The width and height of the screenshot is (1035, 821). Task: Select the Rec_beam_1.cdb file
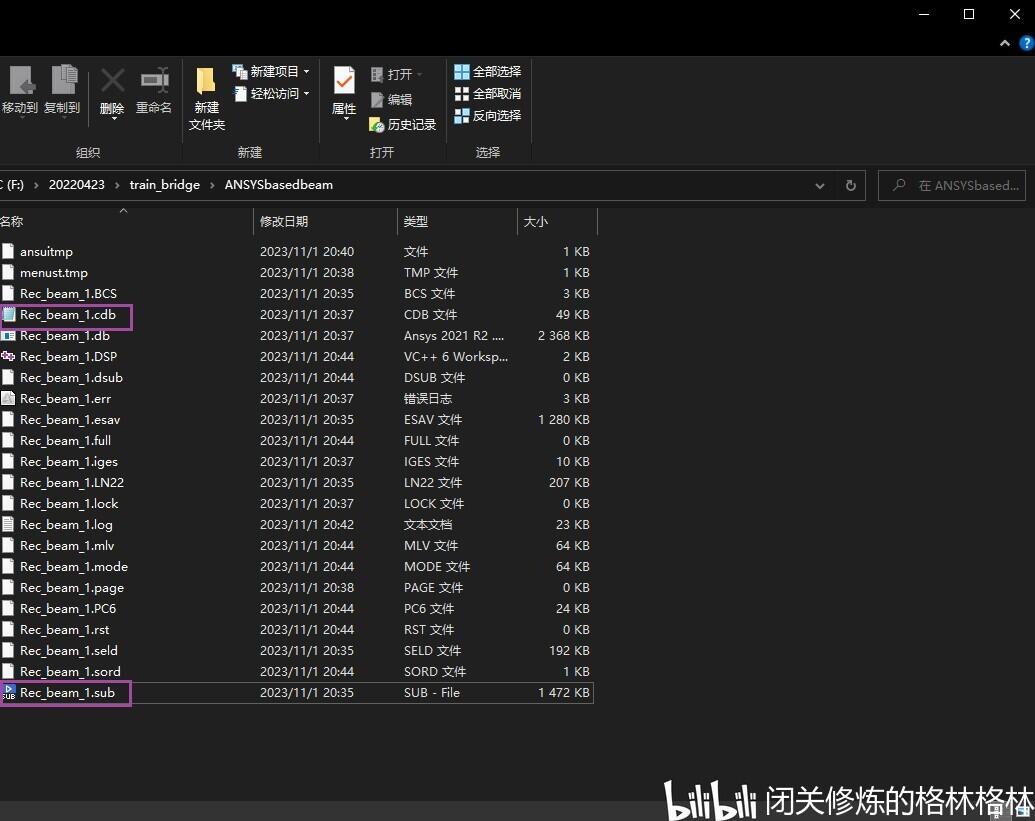pos(67,315)
